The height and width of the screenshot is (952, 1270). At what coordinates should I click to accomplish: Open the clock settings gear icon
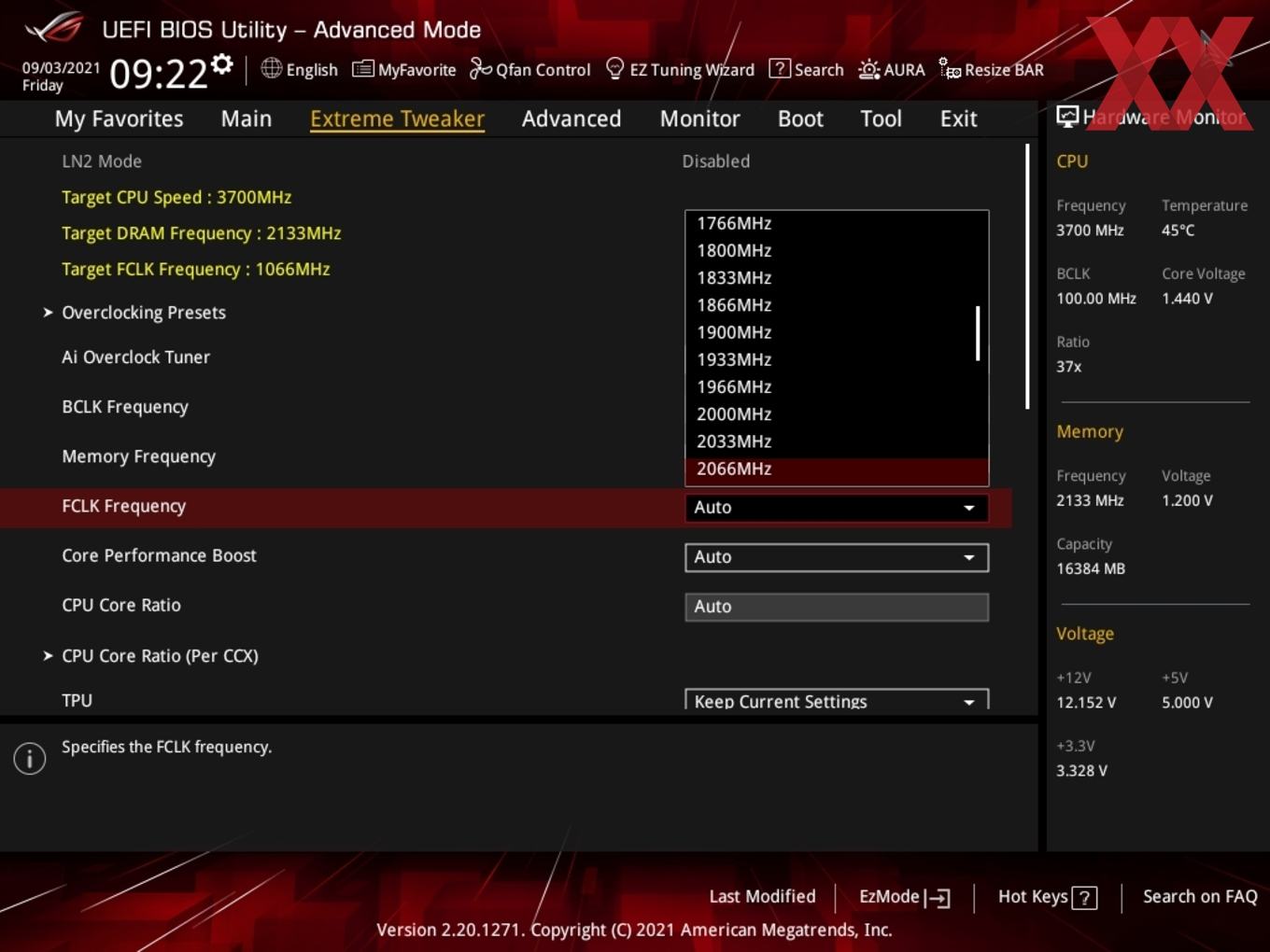[221, 63]
